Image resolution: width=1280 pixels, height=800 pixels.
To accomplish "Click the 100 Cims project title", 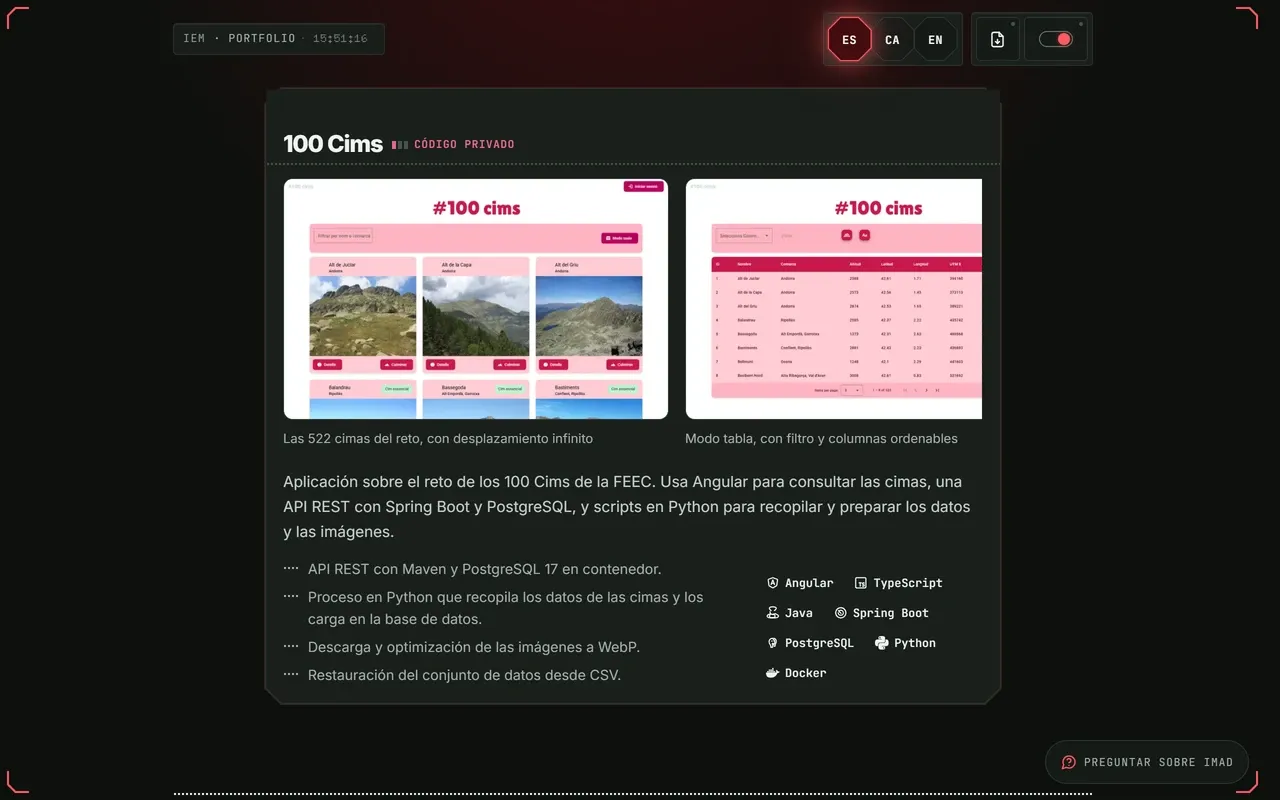I will [333, 144].
